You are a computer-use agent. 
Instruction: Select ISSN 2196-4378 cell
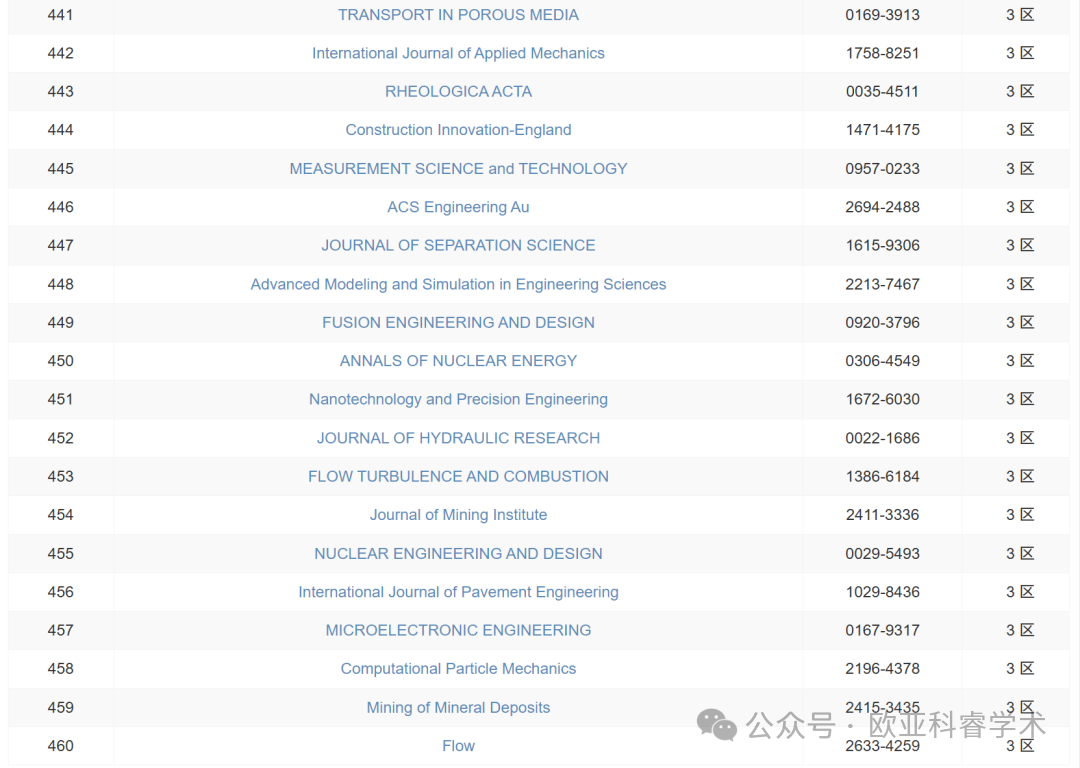882,668
